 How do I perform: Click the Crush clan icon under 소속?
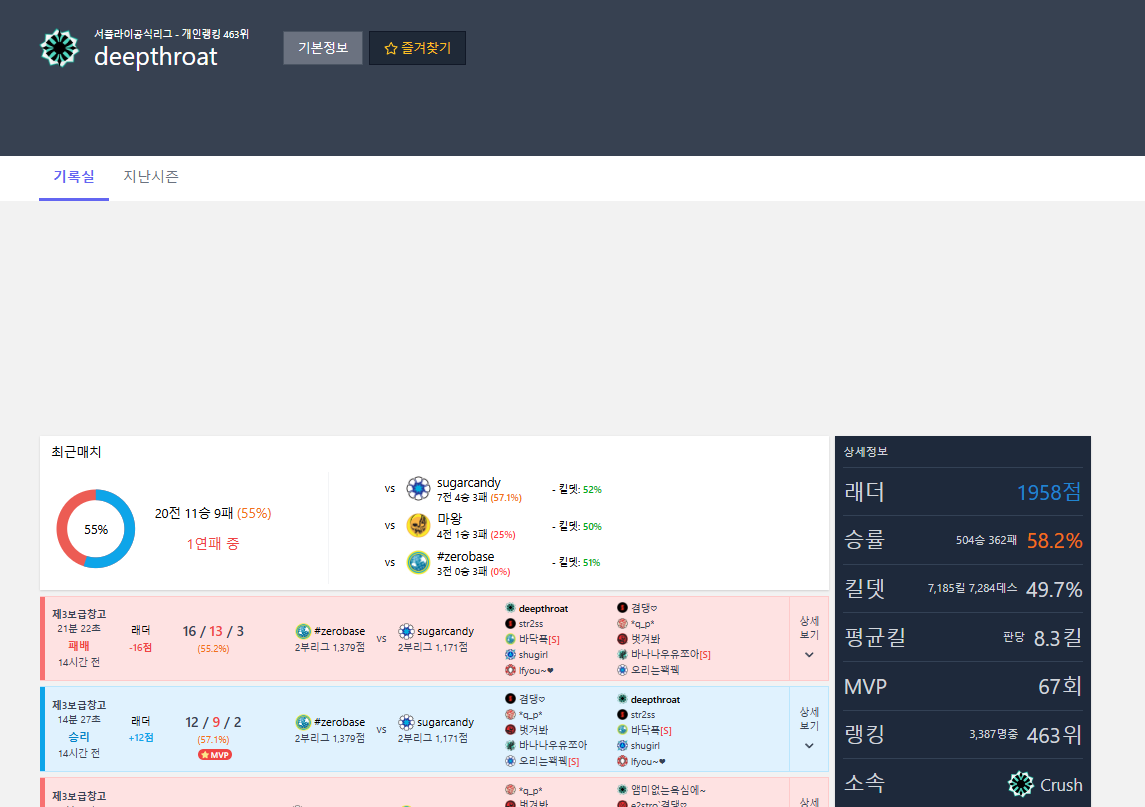[x=1021, y=784]
